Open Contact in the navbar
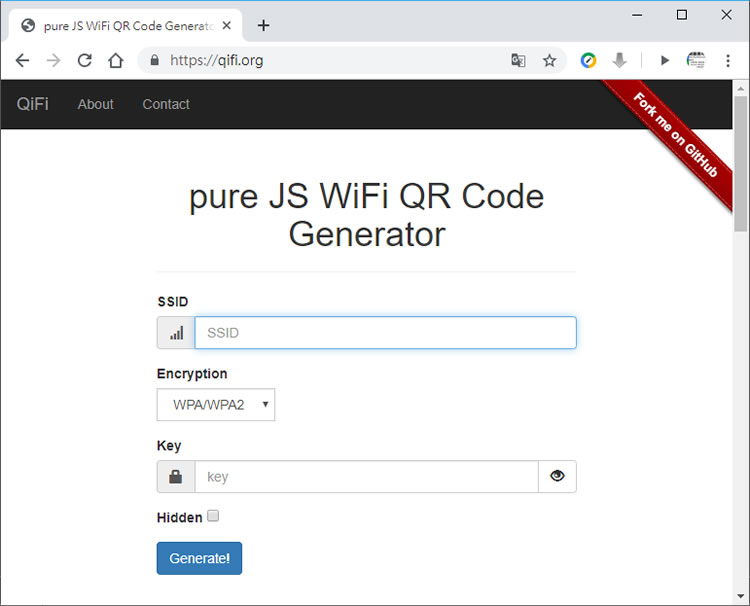 [166, 104]
